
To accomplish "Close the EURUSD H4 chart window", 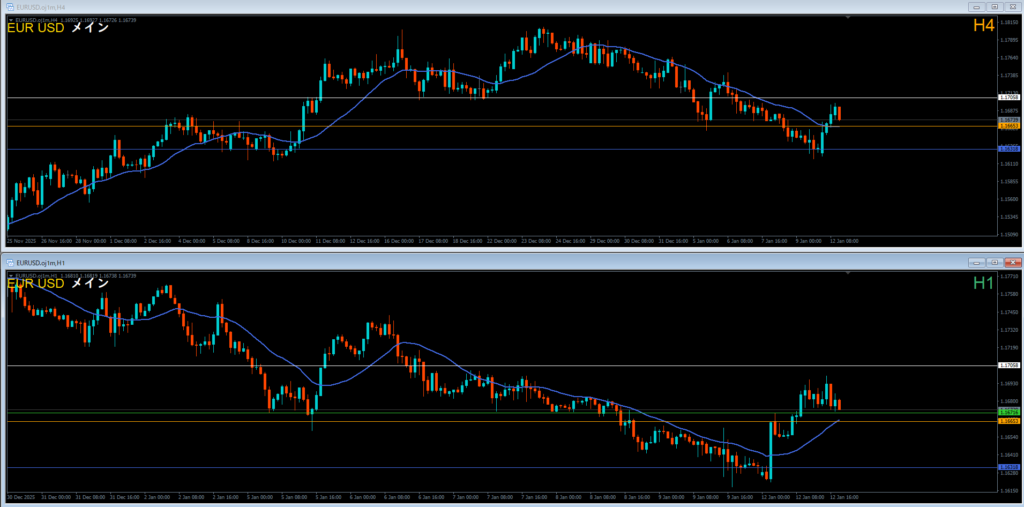I will [x=1011, y=6].
